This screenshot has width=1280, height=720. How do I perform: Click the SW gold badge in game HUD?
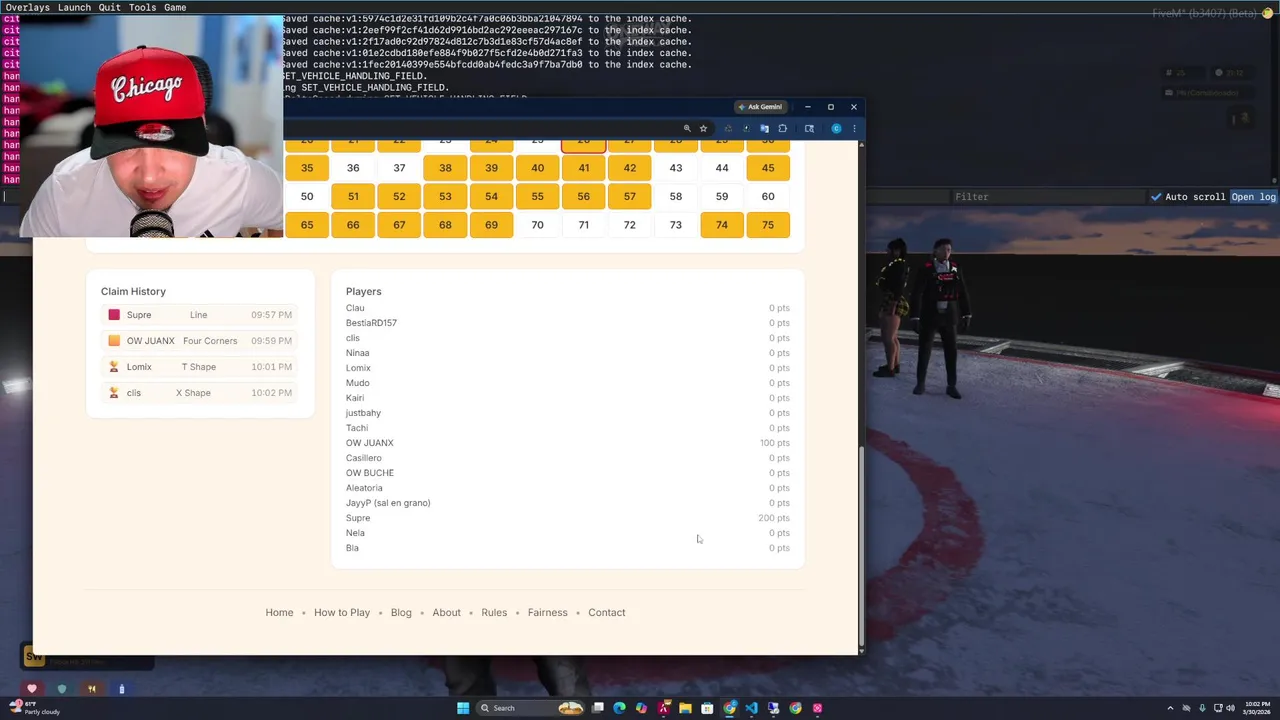pyautogui.click(x=33, y=657)
